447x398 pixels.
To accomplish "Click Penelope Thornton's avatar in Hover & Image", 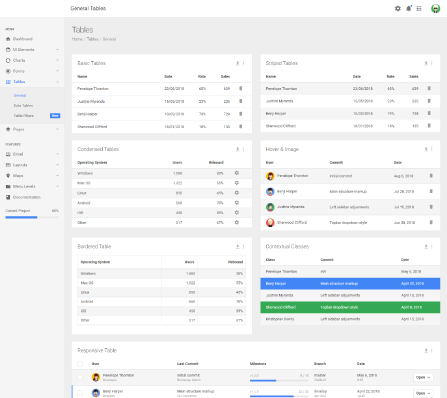I will [x=270, y=176].
